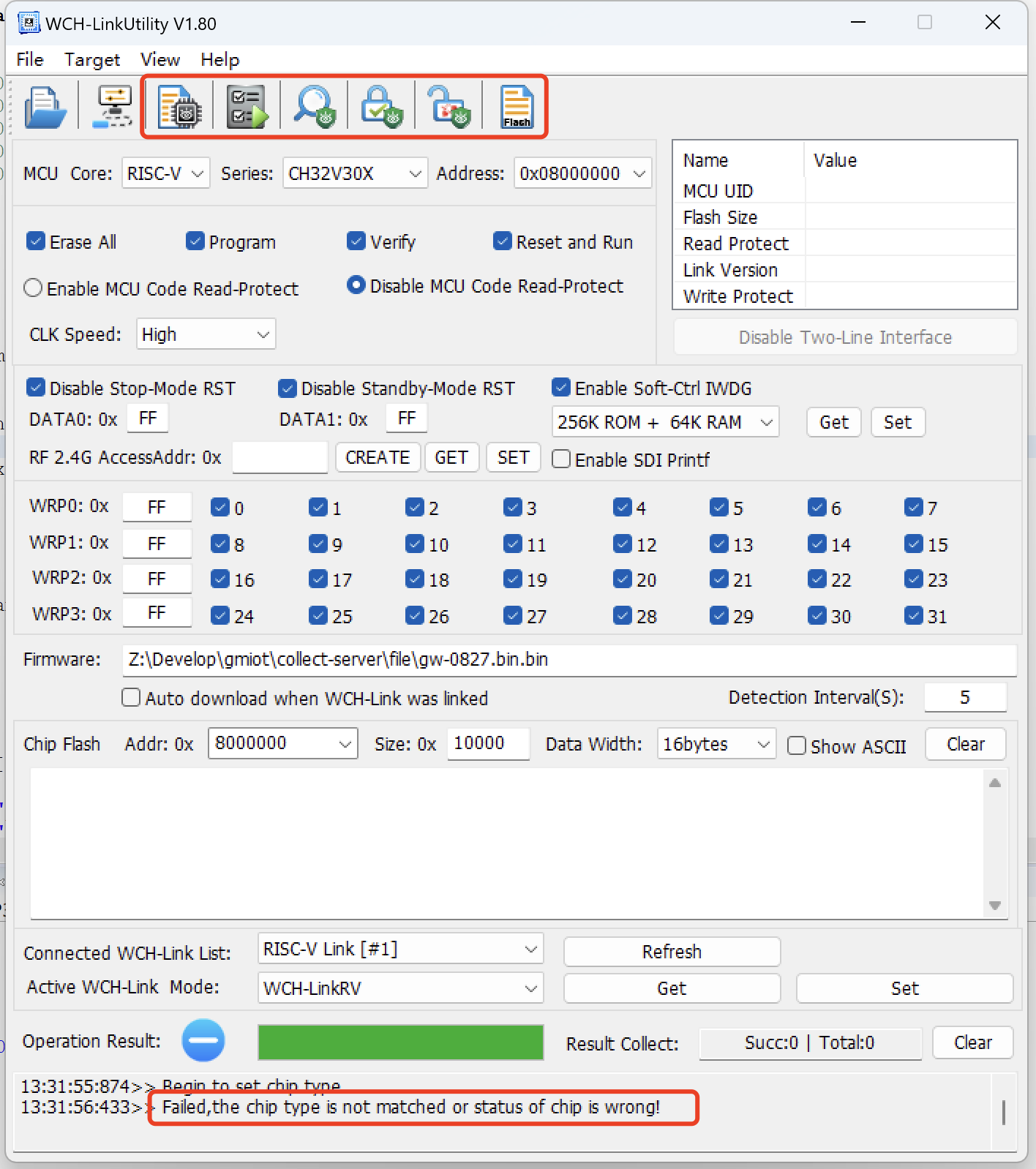Click the connection settings toolbar icon
This screenshot has height=1169, width=1036.
[113, 108]
